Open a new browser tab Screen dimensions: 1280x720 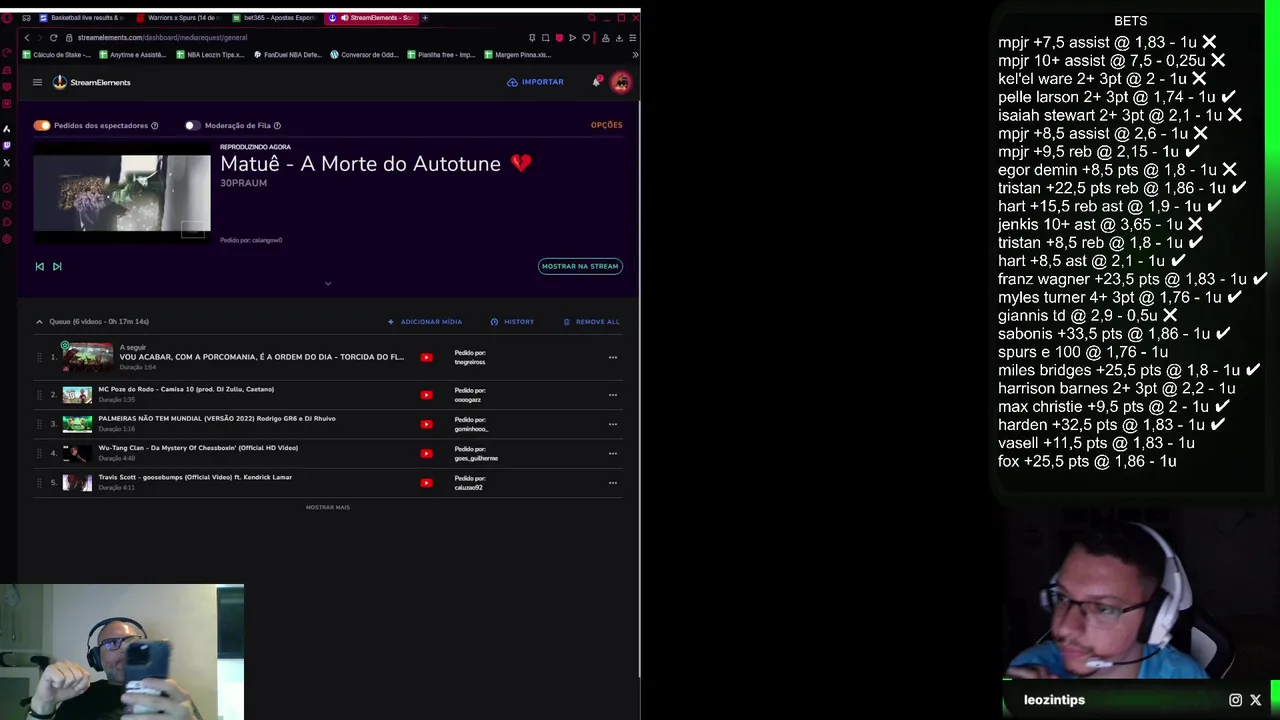tap(425, 17)
